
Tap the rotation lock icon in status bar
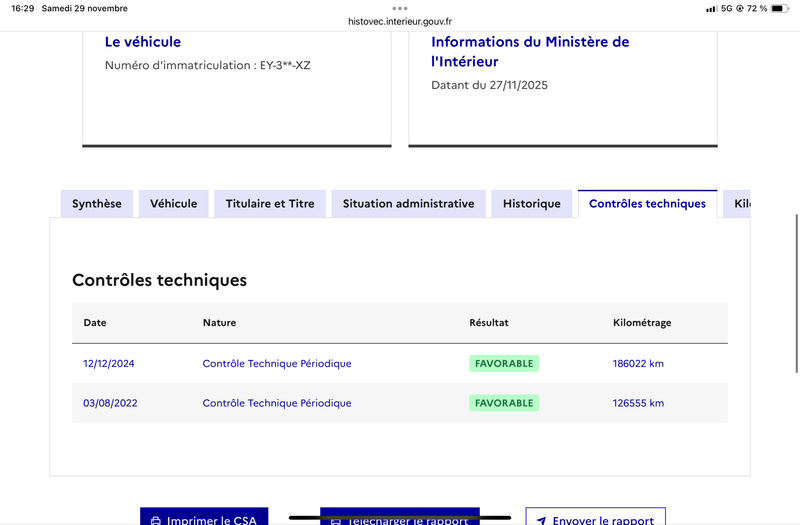coord(739,8)
